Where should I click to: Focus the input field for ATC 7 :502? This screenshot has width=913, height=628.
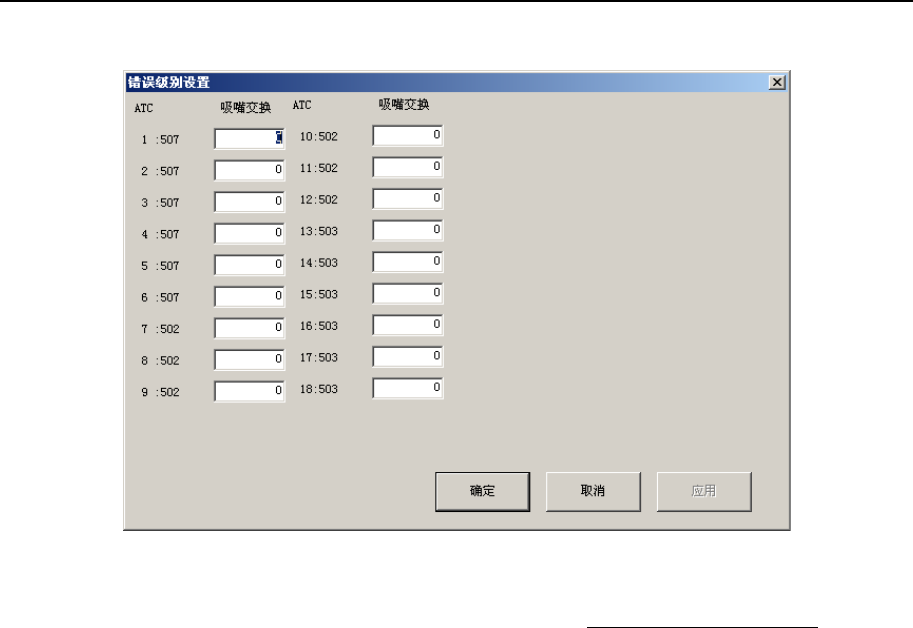(249, 328)
